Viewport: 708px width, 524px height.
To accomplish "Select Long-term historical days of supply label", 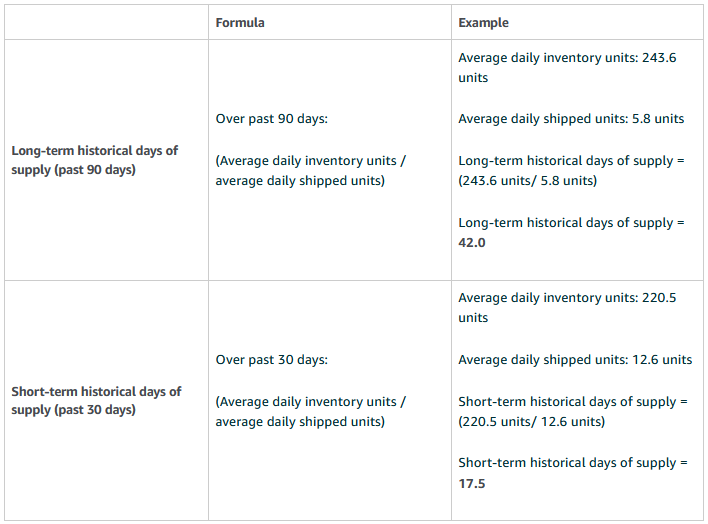I will point(94,160).
